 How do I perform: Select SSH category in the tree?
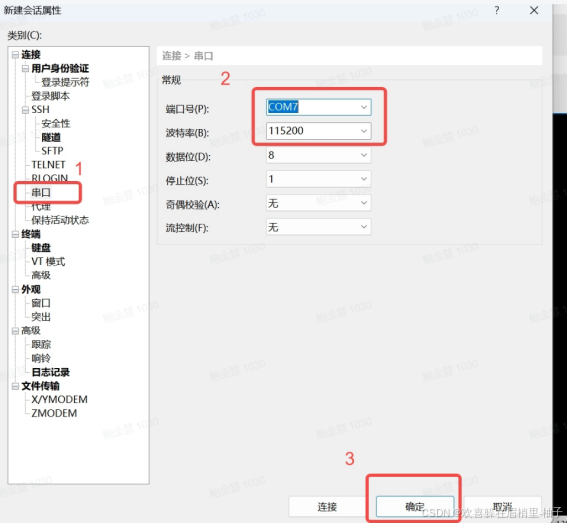click(40, 110)
